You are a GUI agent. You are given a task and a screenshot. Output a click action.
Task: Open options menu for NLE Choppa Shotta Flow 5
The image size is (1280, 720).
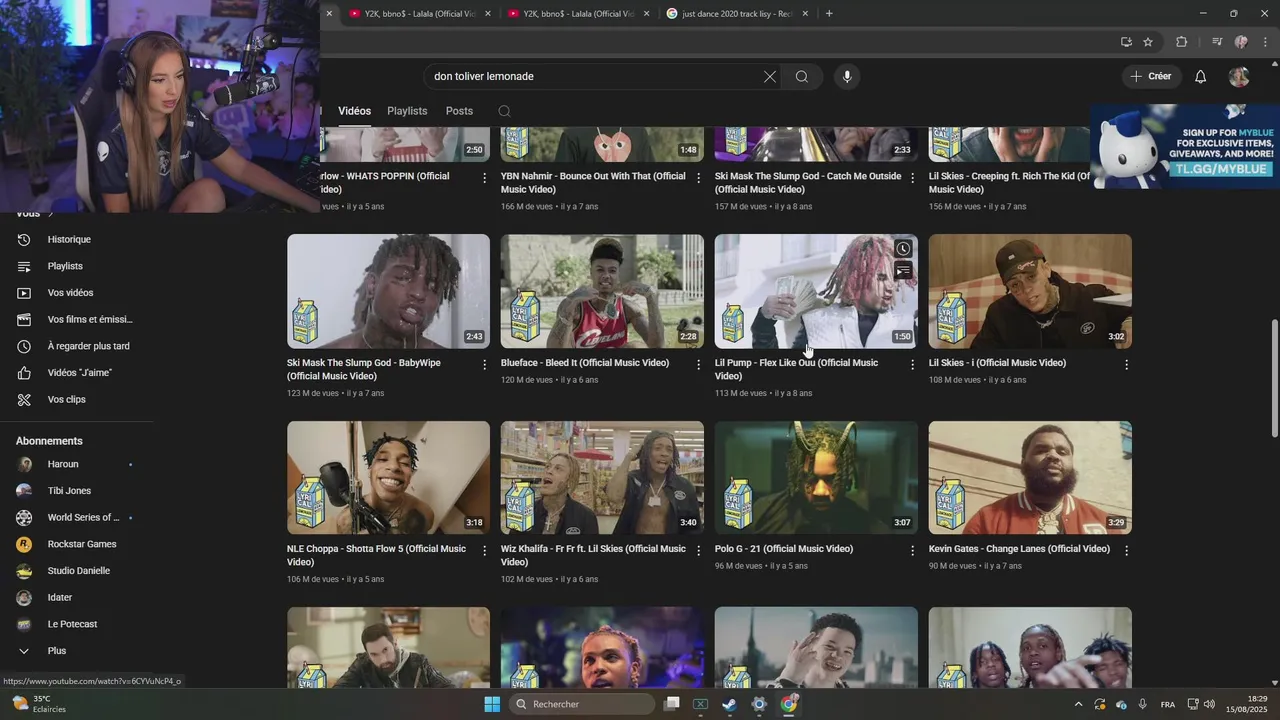[x=485, y=551]
